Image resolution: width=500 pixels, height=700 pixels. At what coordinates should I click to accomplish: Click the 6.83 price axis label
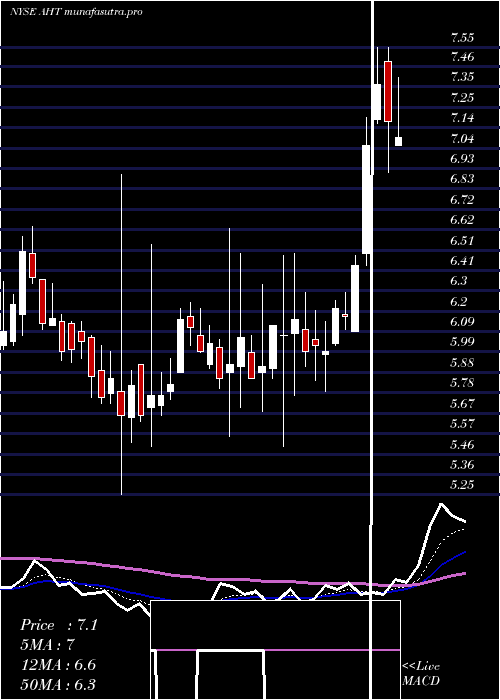(462, 179)
